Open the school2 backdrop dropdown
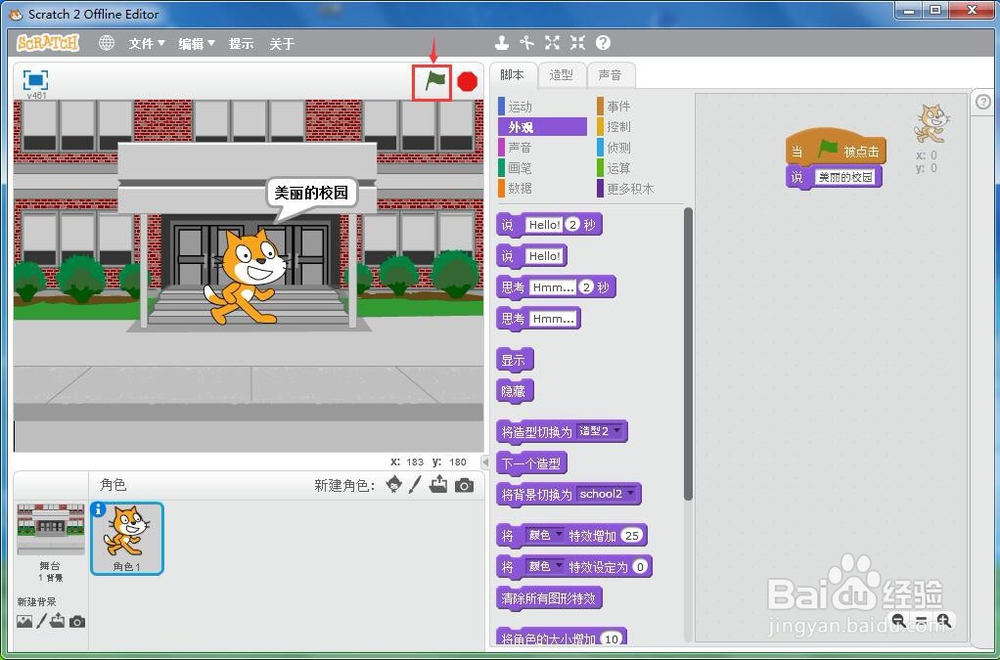The height and width of the screenshot is (660, 1000). (607, 494)
